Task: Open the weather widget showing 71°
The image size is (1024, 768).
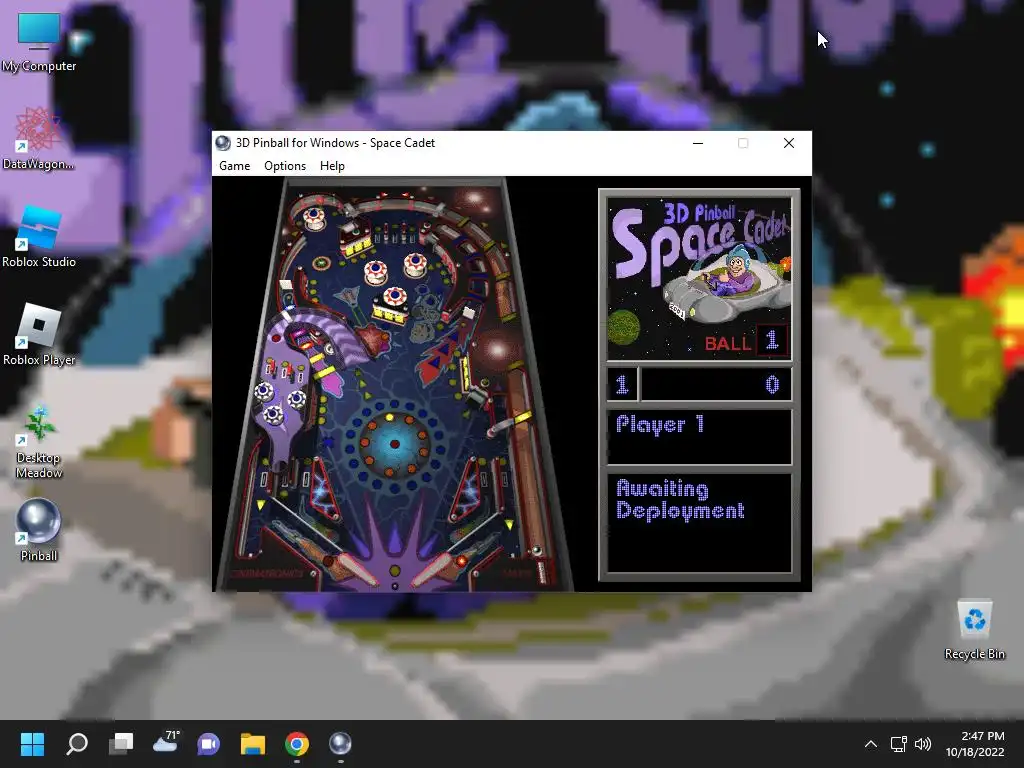Action: click(165, 744)
